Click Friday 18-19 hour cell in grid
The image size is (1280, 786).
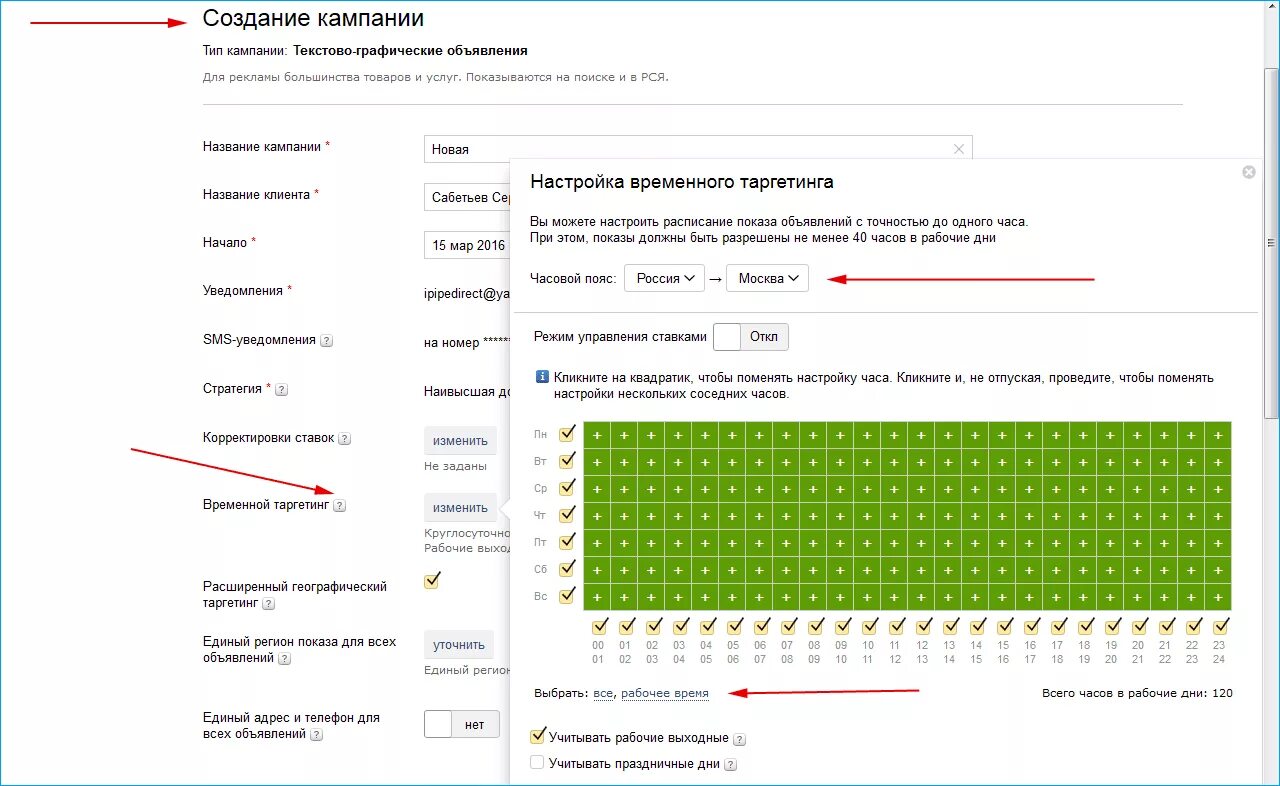click(1083, 543)
